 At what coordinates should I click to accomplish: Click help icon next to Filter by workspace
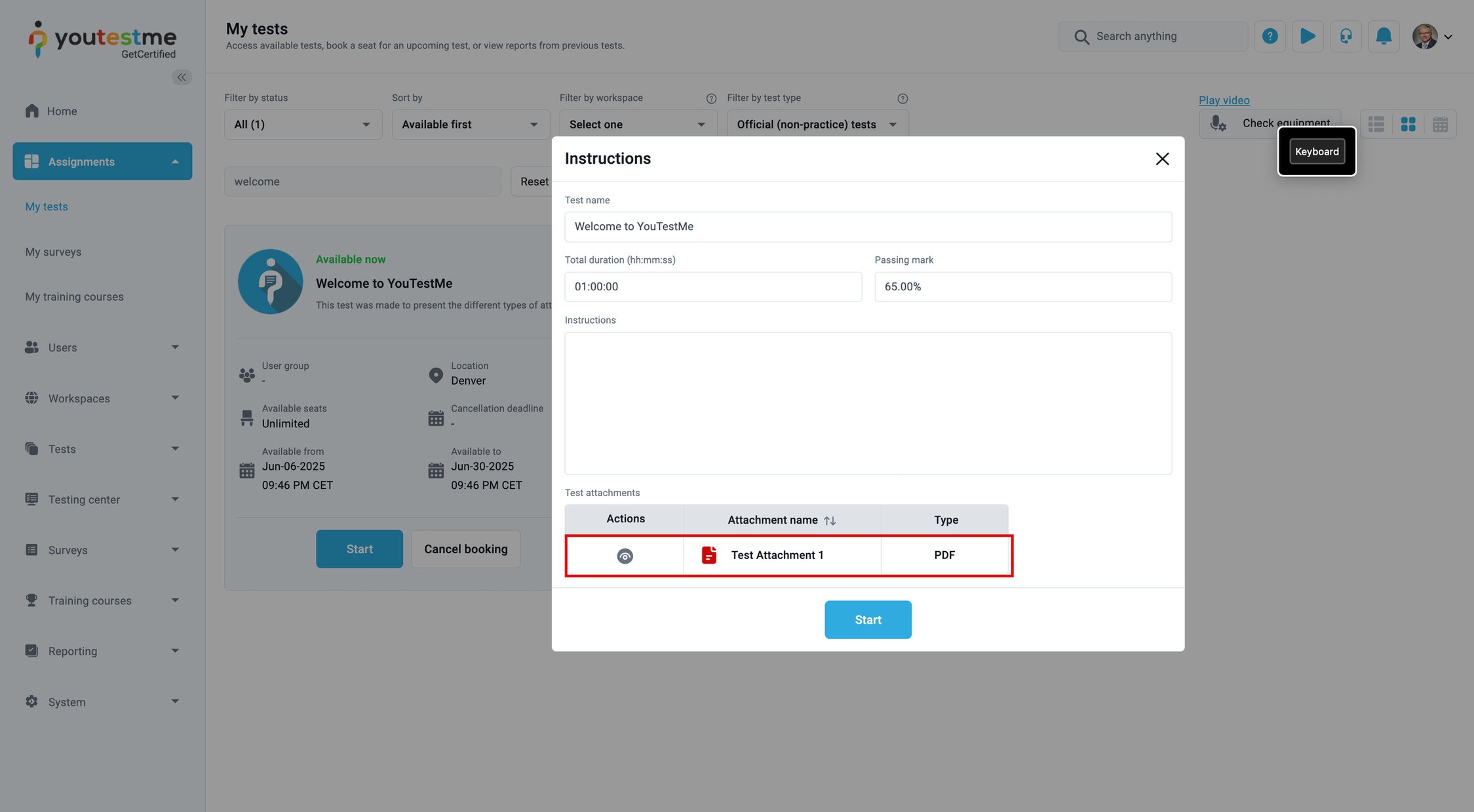711,98
